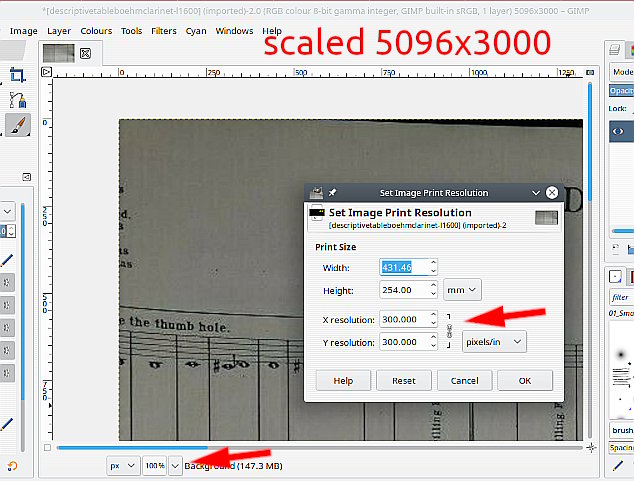Switch to the Layers tab icon
634x481 pixels.
click(x=615, y=50)
